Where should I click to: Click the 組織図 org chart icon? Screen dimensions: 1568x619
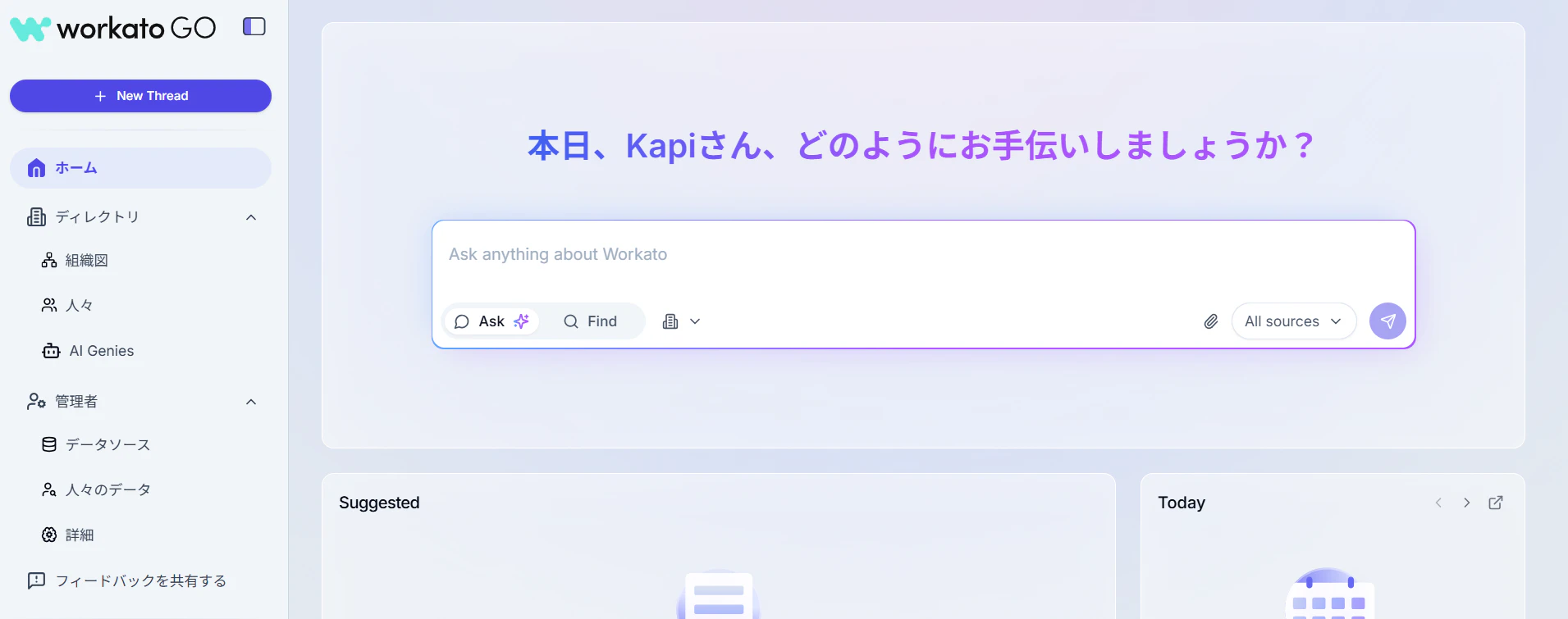[x=49, y=260]
